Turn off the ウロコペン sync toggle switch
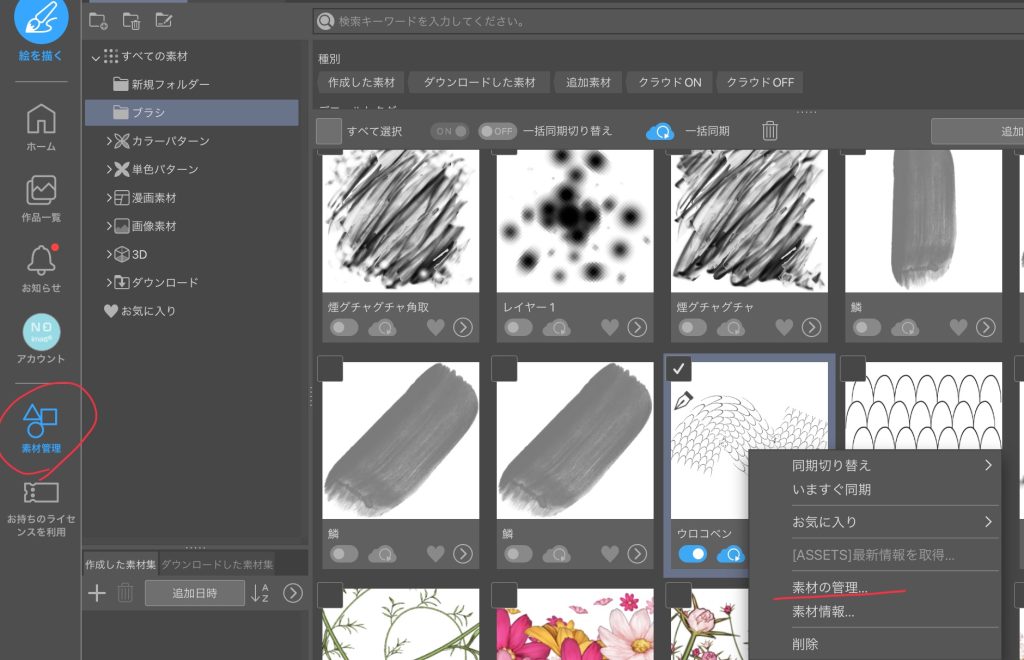 pyautogui.click(x=692, y=553)
